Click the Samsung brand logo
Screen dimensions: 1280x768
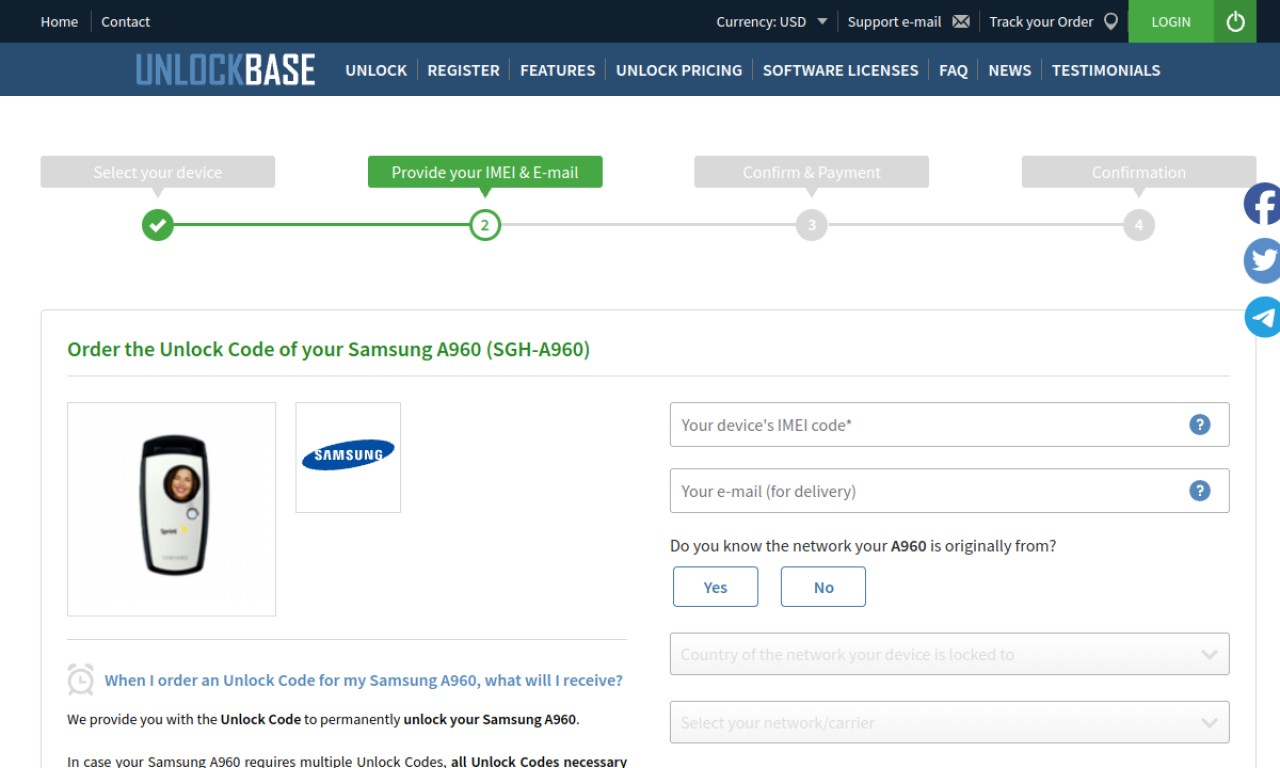pos(348,456)
